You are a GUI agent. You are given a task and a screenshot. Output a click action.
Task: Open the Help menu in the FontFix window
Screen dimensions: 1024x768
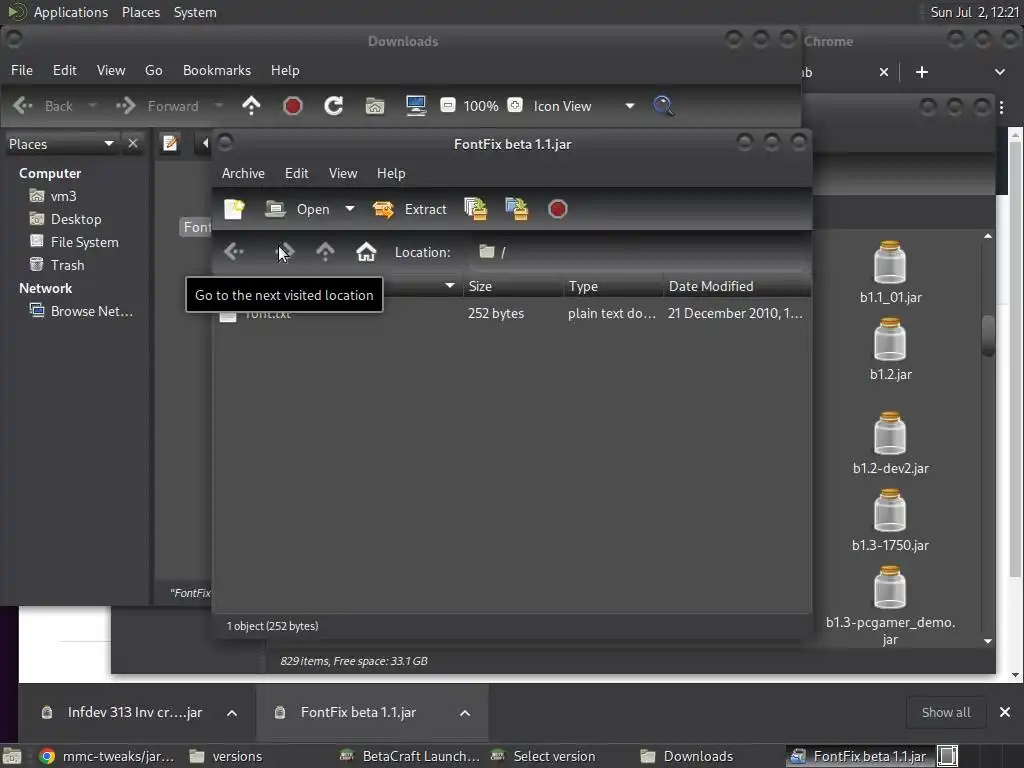[391, 173]
